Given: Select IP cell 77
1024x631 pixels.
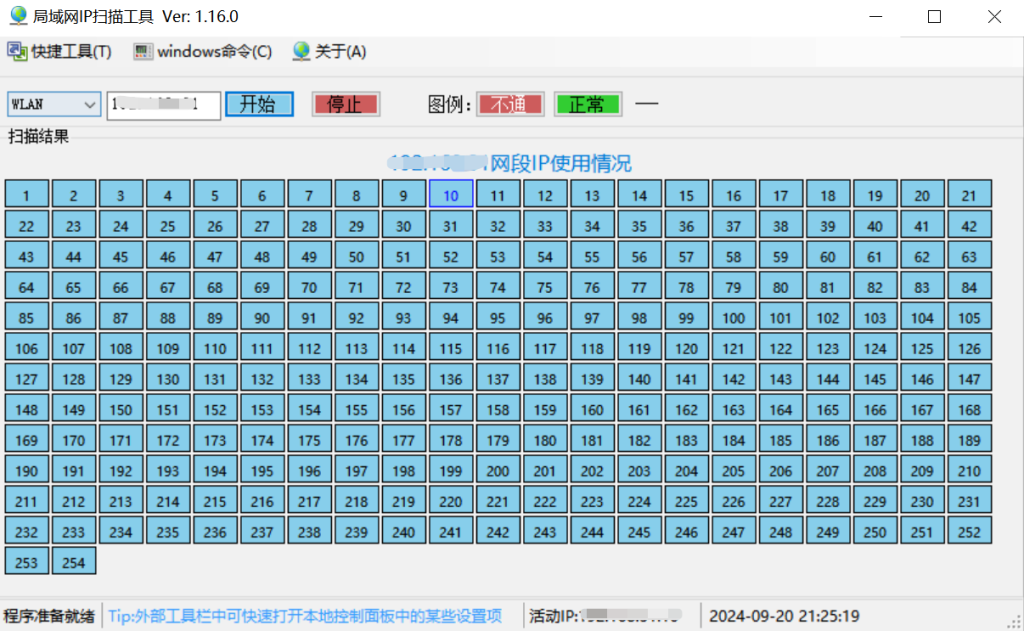Looking at the screenshot, I should click(639, 287).
